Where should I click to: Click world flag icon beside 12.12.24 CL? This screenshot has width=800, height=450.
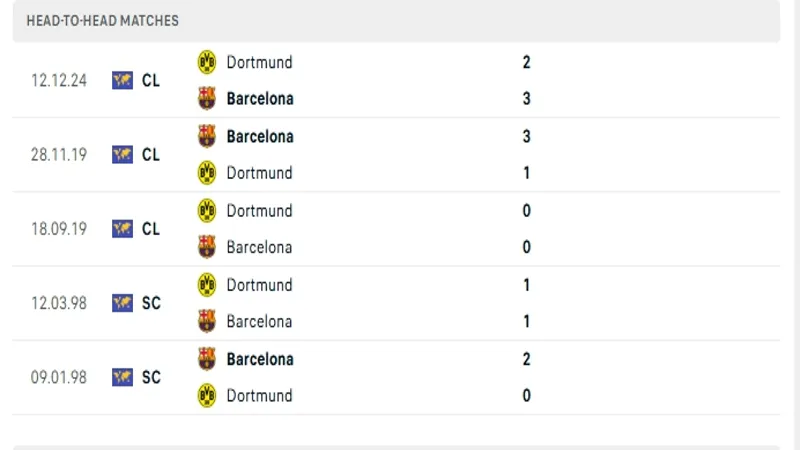[122, 80]
